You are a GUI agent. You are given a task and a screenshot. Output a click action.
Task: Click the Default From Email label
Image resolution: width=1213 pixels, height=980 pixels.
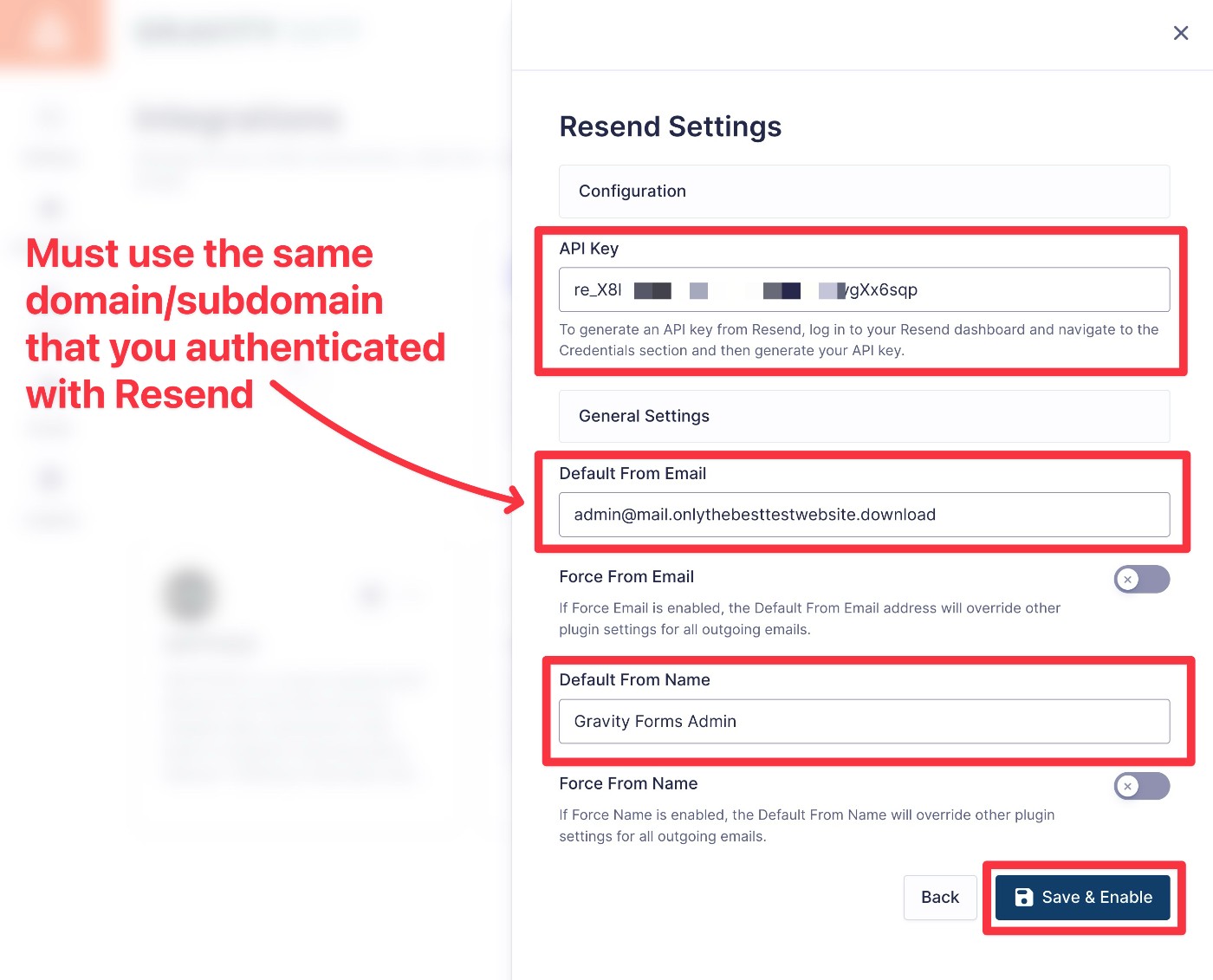[632, 473]
